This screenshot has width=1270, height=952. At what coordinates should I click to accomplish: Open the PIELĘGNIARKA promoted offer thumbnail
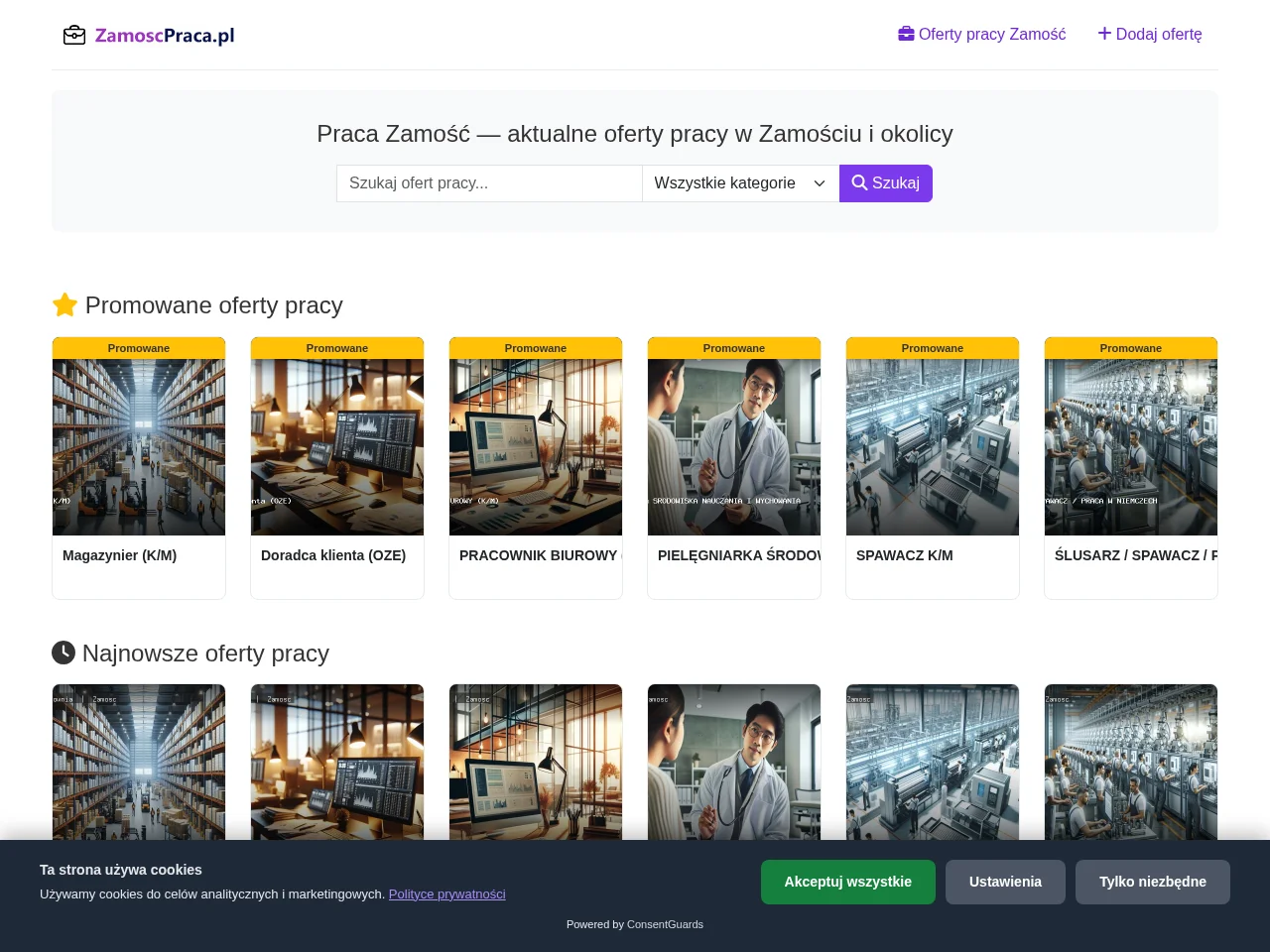tap(734, 447)
